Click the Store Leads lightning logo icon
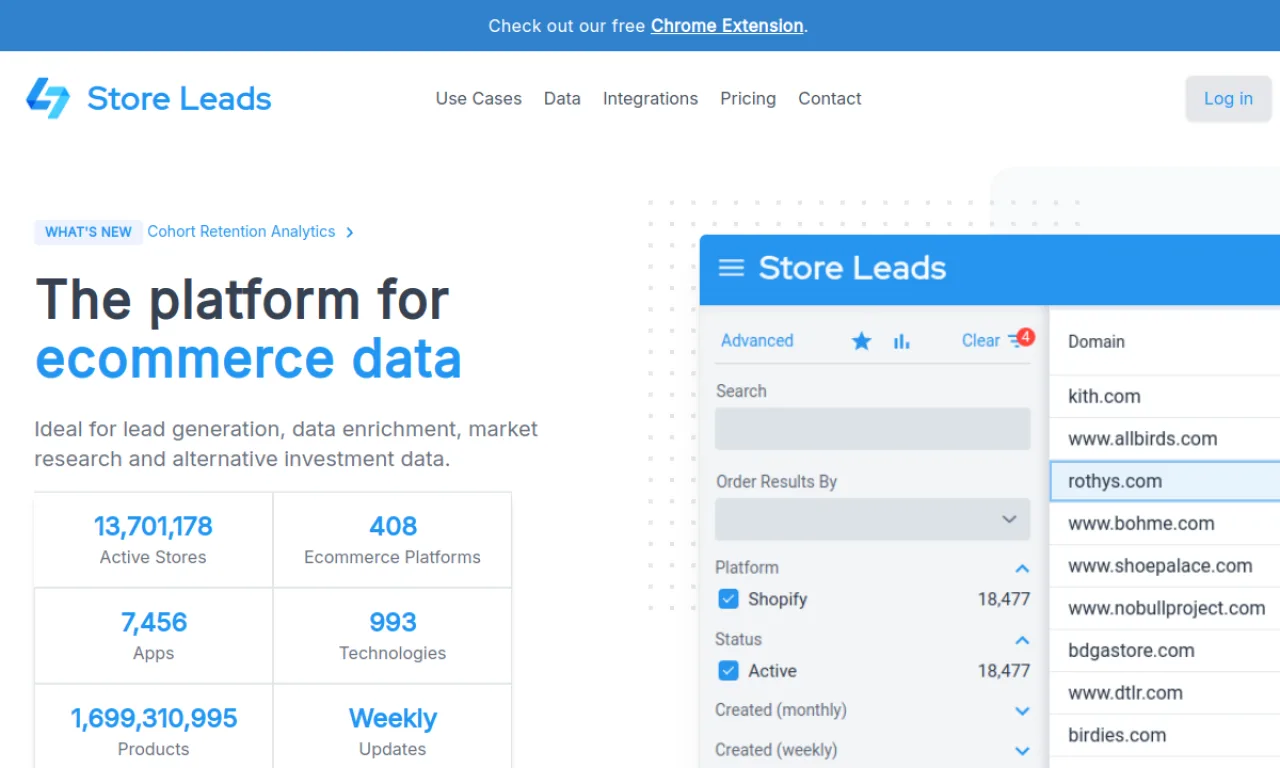 (48, 98)
